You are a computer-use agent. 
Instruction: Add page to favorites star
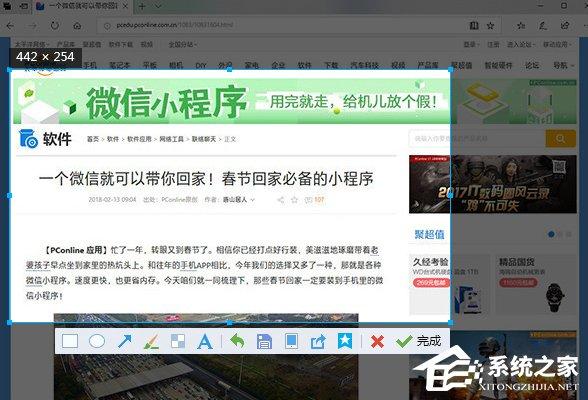click(490, 25)
